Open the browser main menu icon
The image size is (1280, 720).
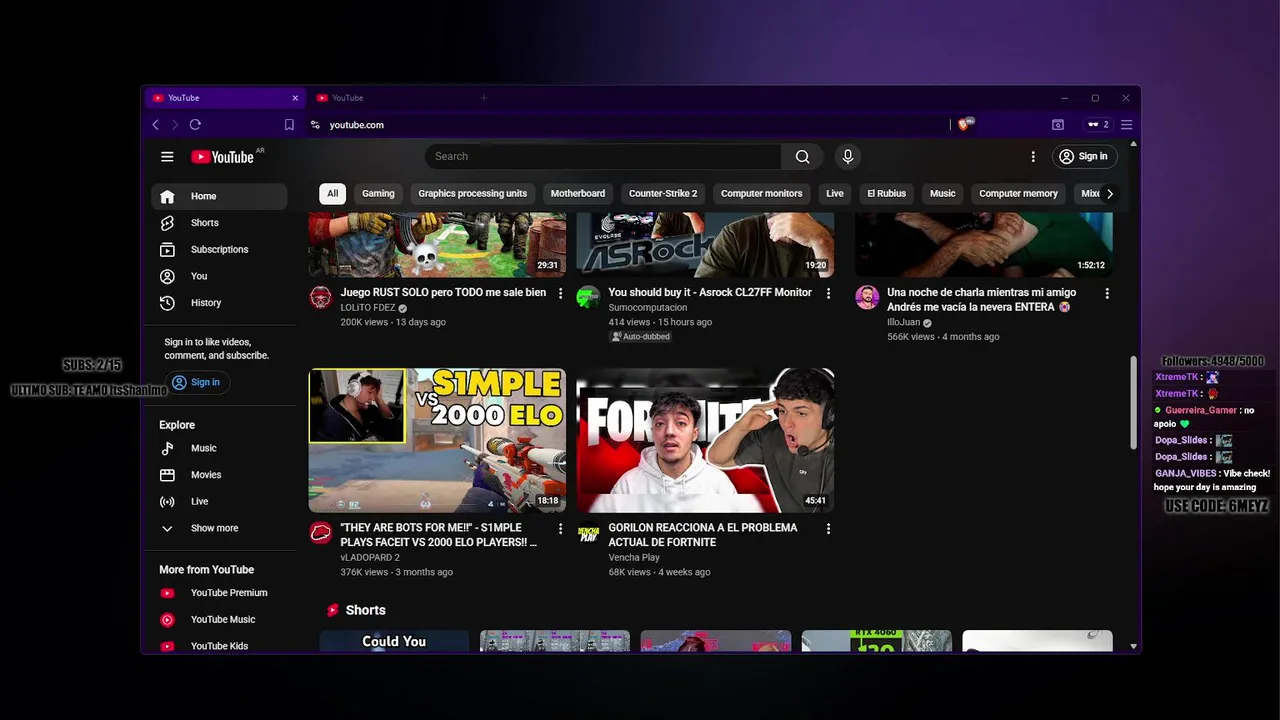pos(1126,125)
